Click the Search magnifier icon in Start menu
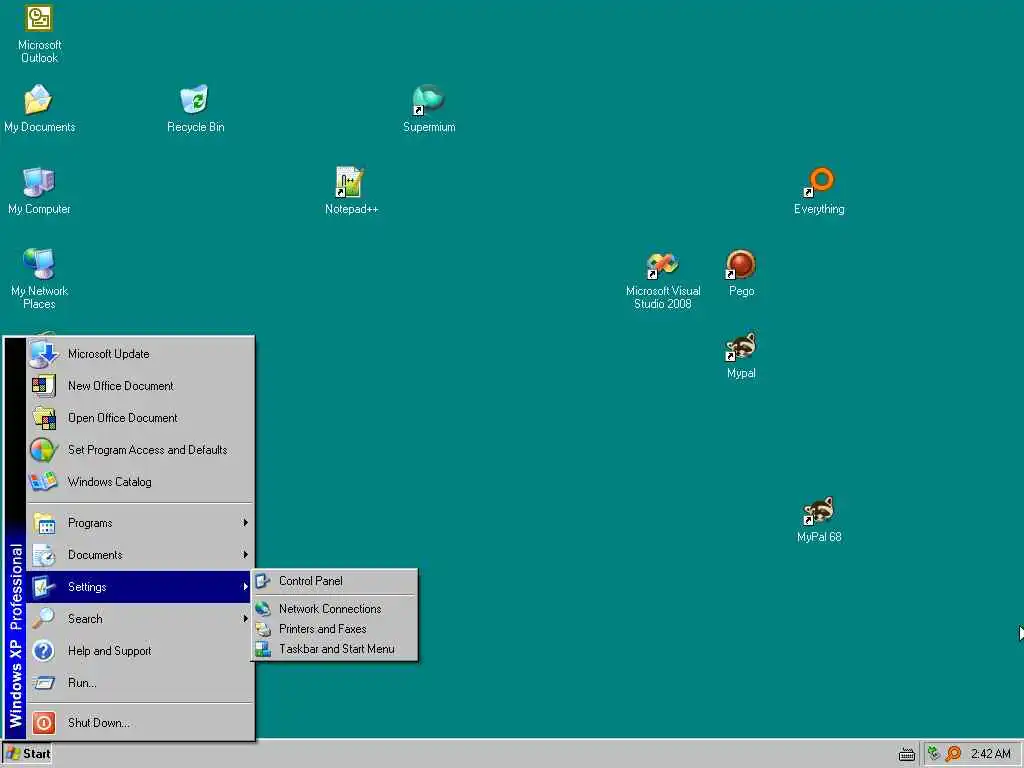Screen dimensions: 1024x768 point(44,618)
